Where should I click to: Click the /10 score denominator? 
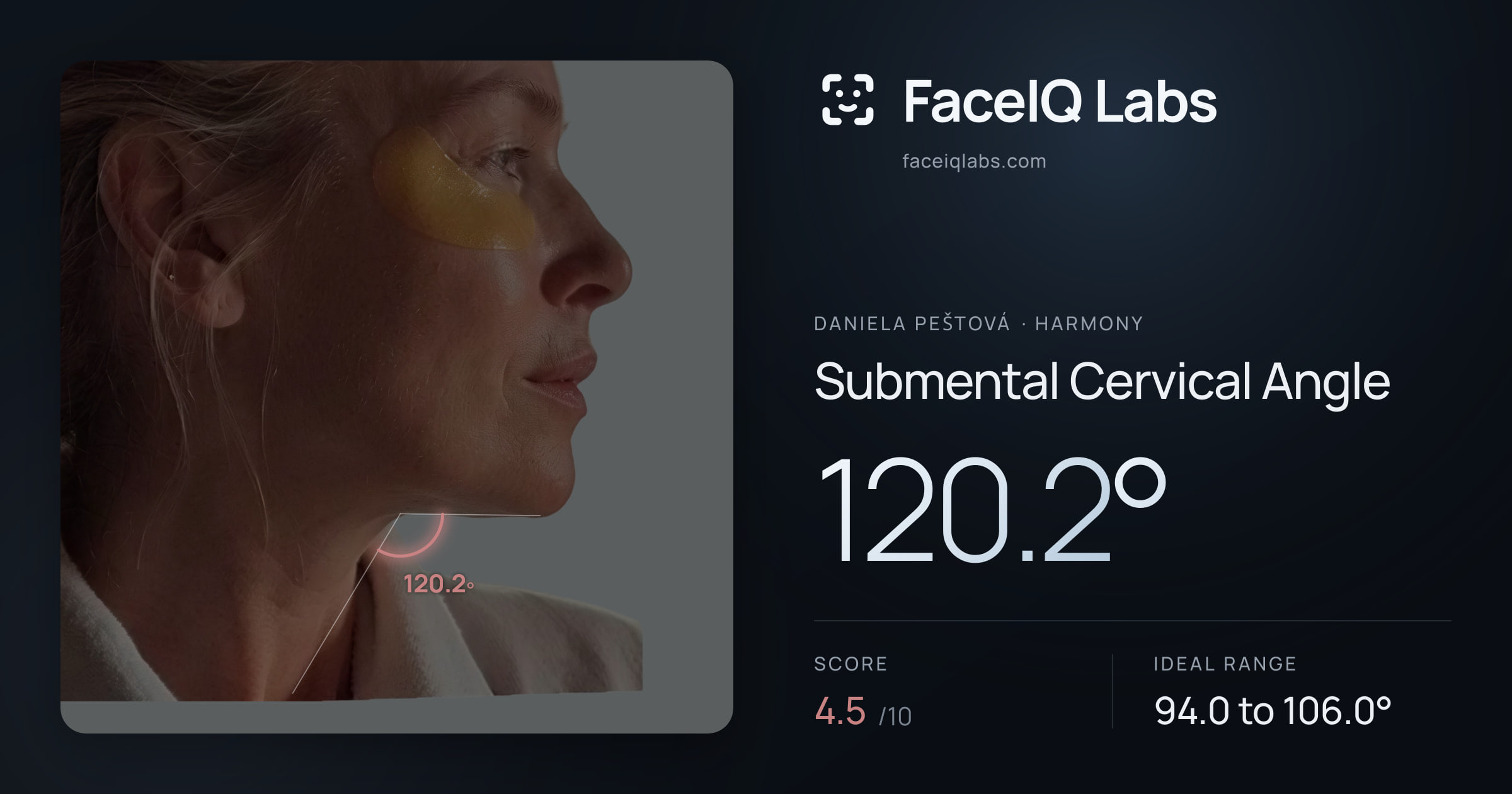tap(895, 716)
